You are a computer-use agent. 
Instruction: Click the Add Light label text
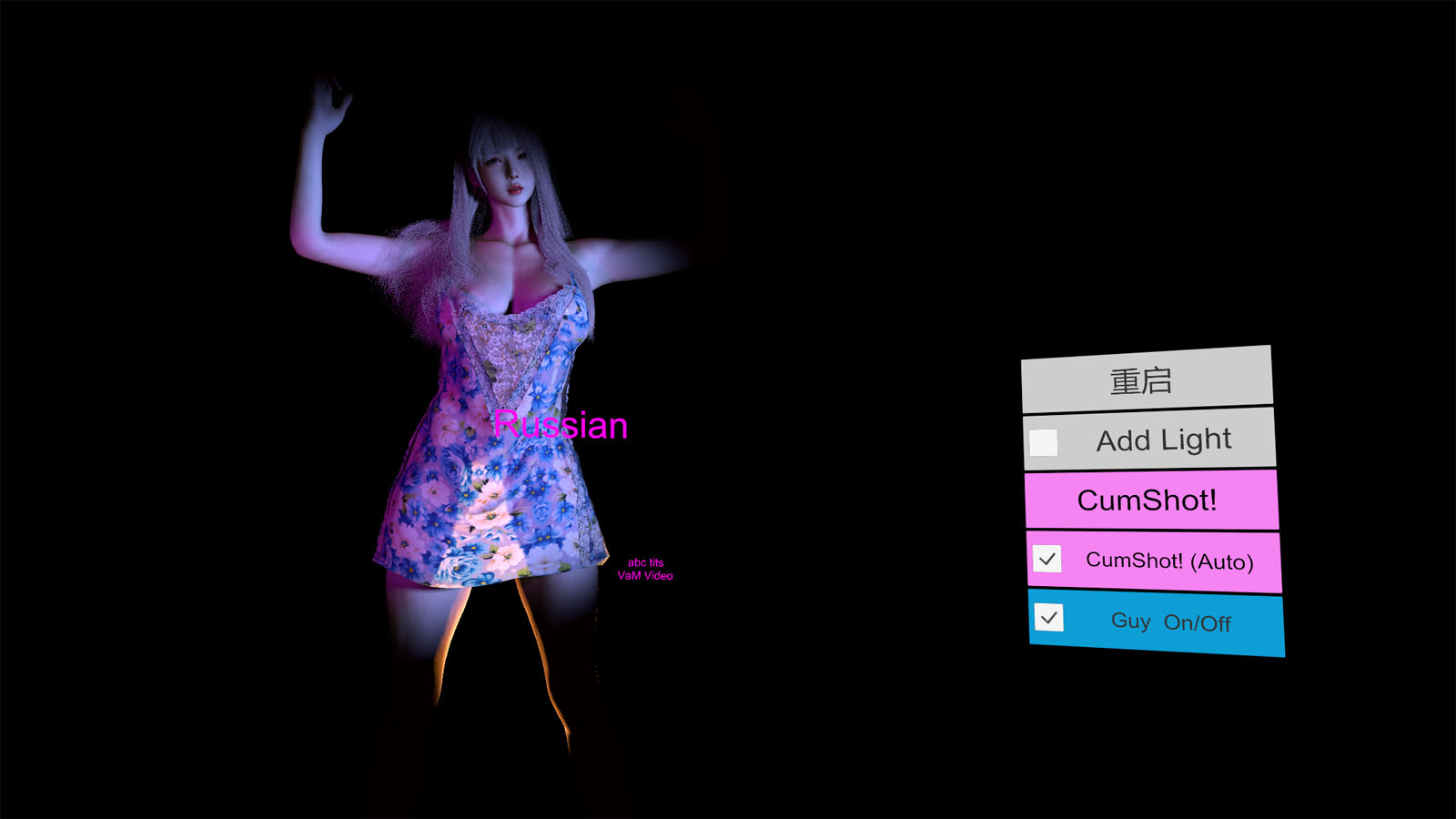[x=1163, y=440]
